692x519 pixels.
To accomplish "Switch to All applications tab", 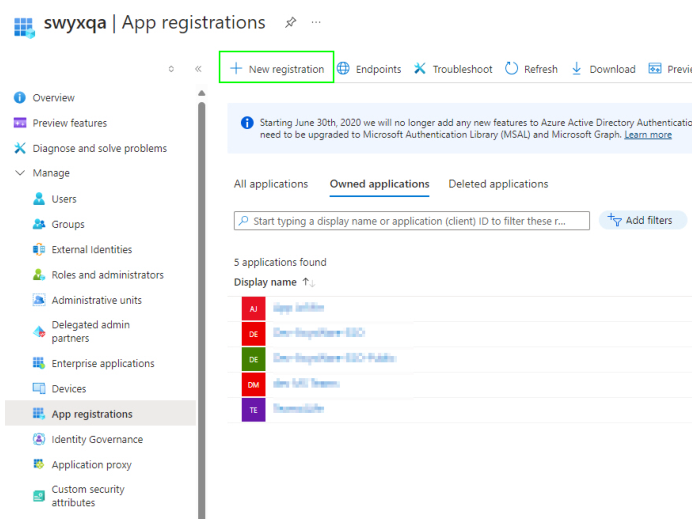I will point(271,184).
